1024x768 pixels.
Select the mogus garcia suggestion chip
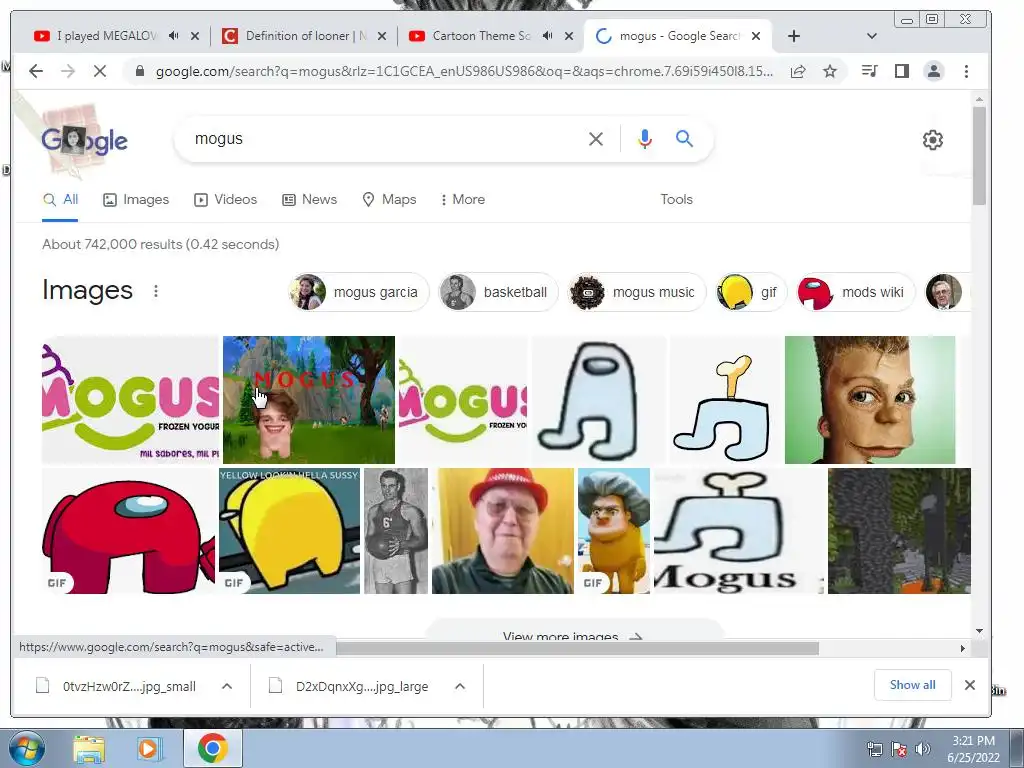[359, 292]
